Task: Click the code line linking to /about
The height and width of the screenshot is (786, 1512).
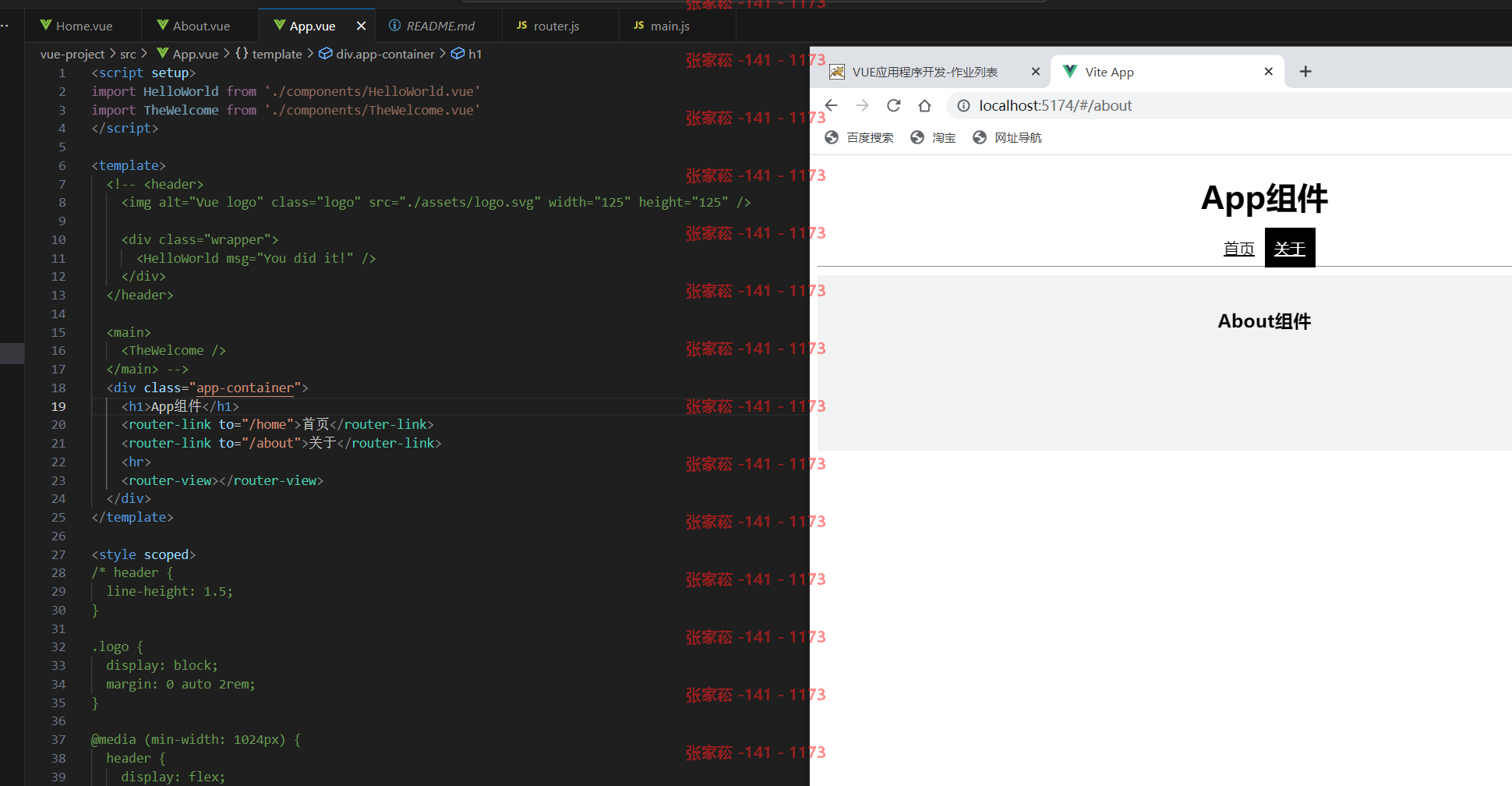Action: 281,443
